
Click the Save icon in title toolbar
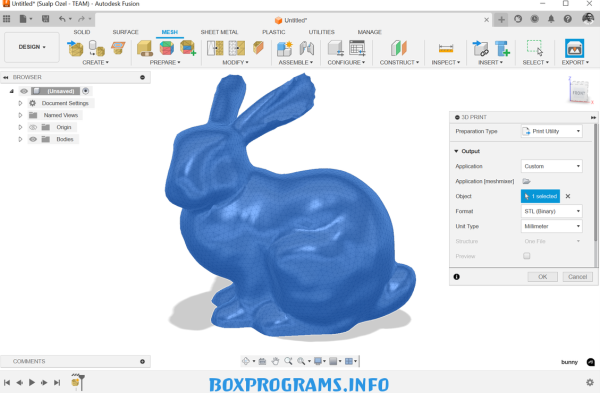click(x=46, y=19)
